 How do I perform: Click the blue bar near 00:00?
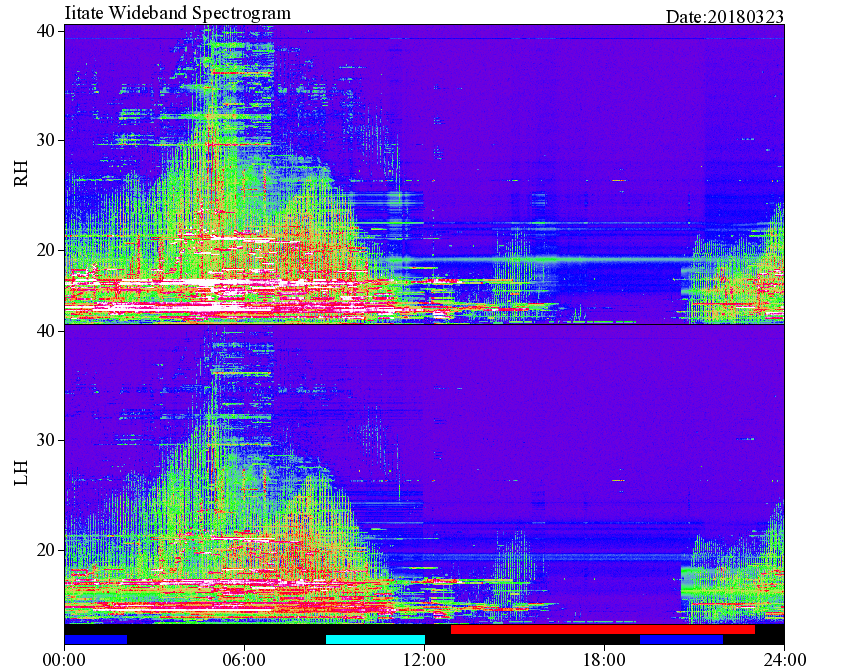96,639
